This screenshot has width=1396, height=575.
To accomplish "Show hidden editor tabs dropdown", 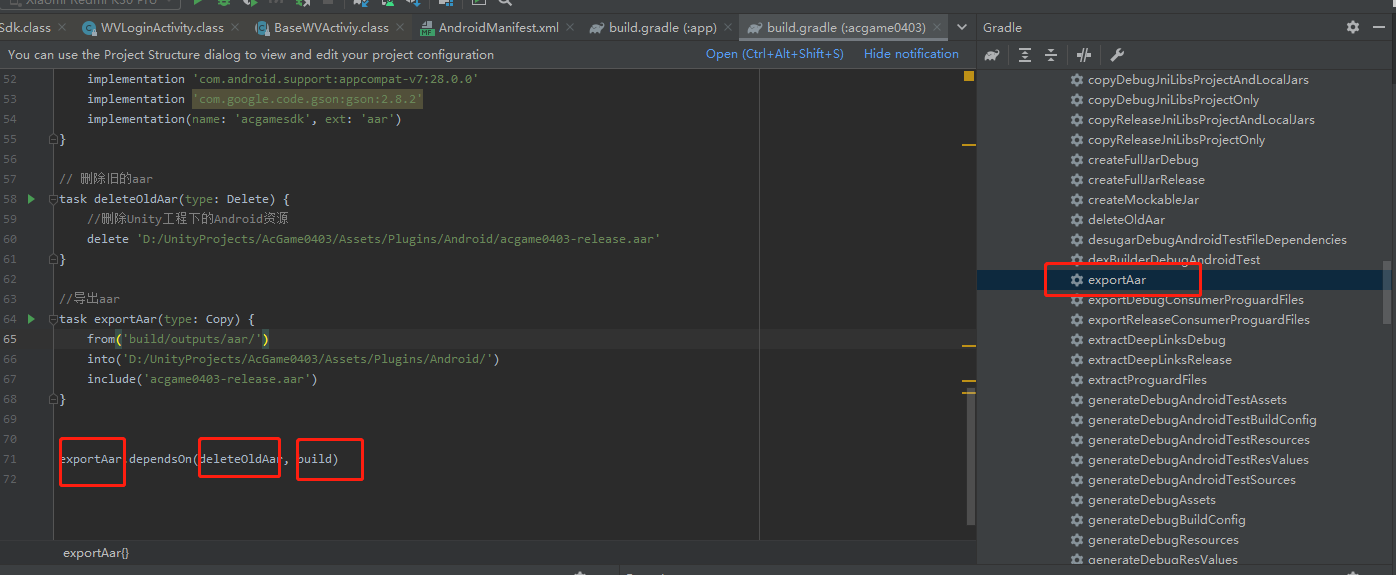I will (962, 28).
